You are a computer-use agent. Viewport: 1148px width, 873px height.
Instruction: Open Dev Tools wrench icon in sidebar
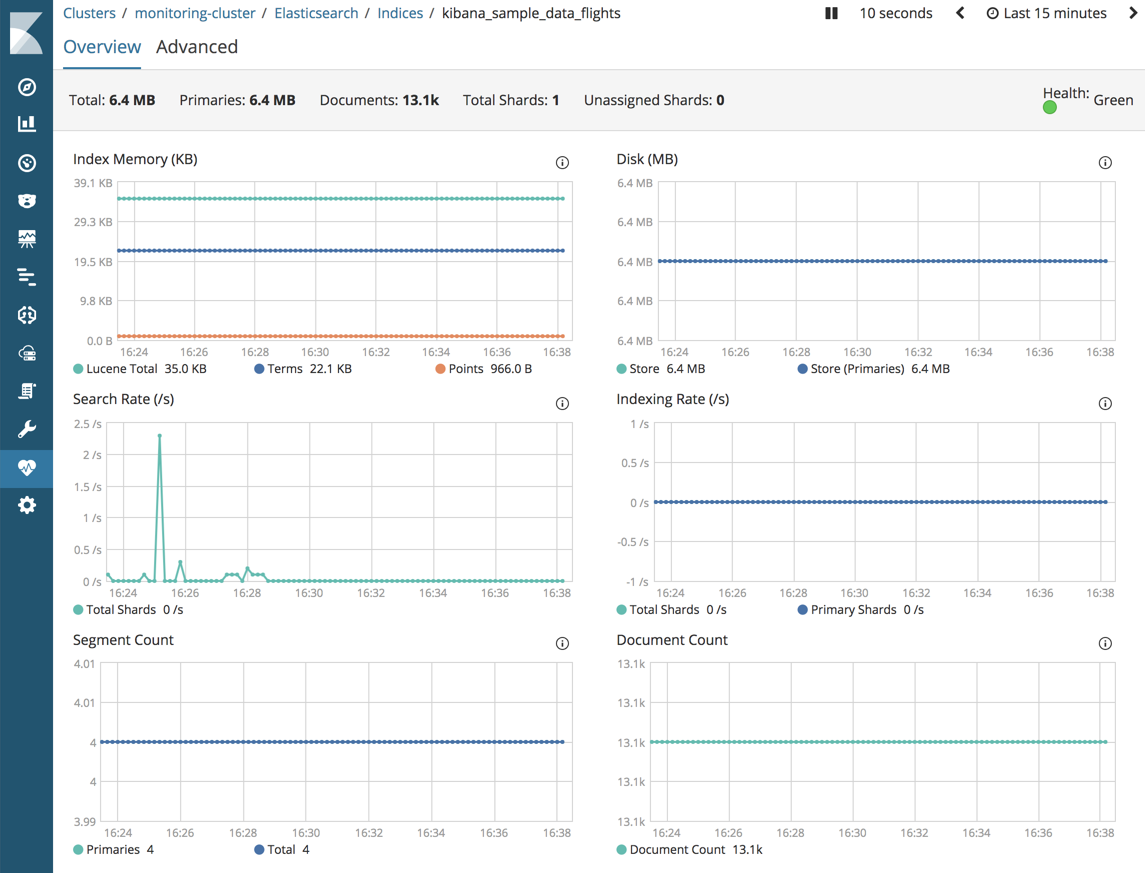point(25,428)
